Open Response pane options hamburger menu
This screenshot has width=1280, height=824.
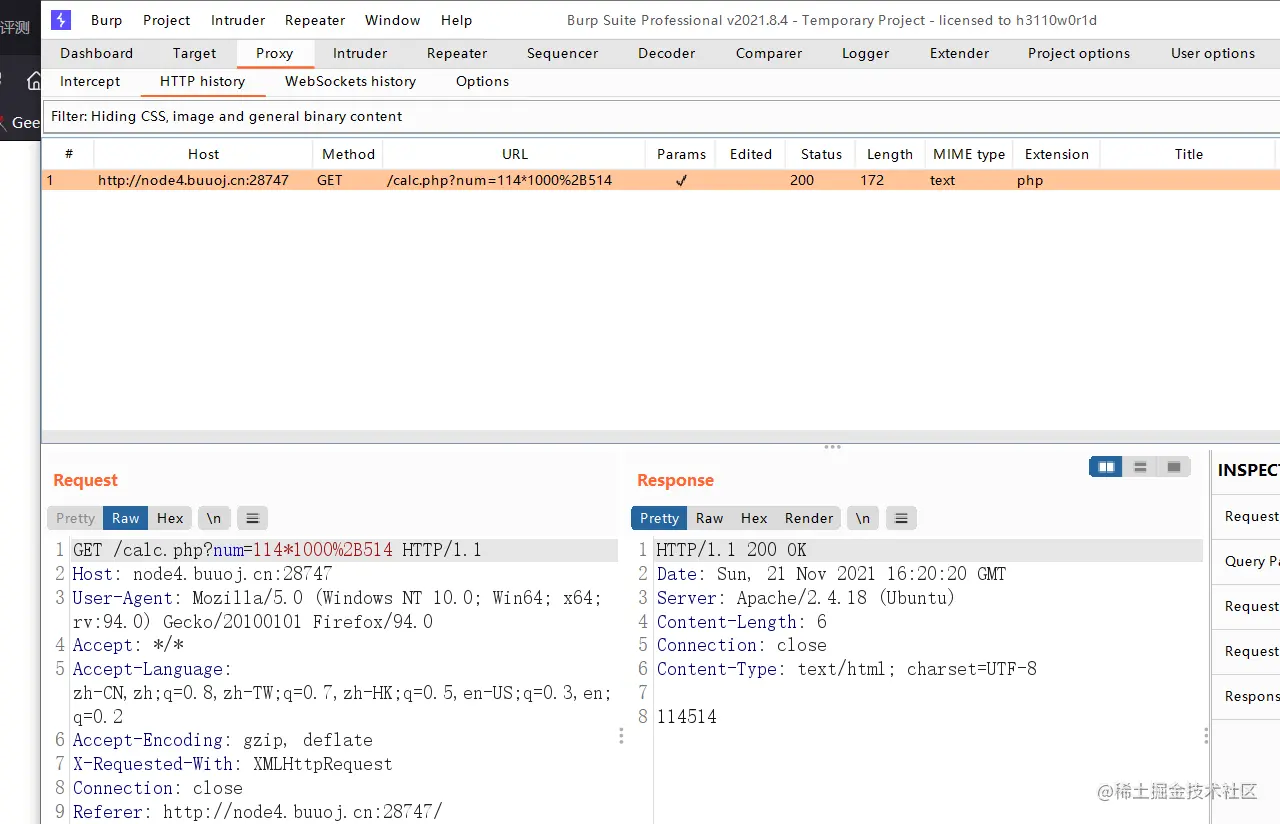(901, 518)
